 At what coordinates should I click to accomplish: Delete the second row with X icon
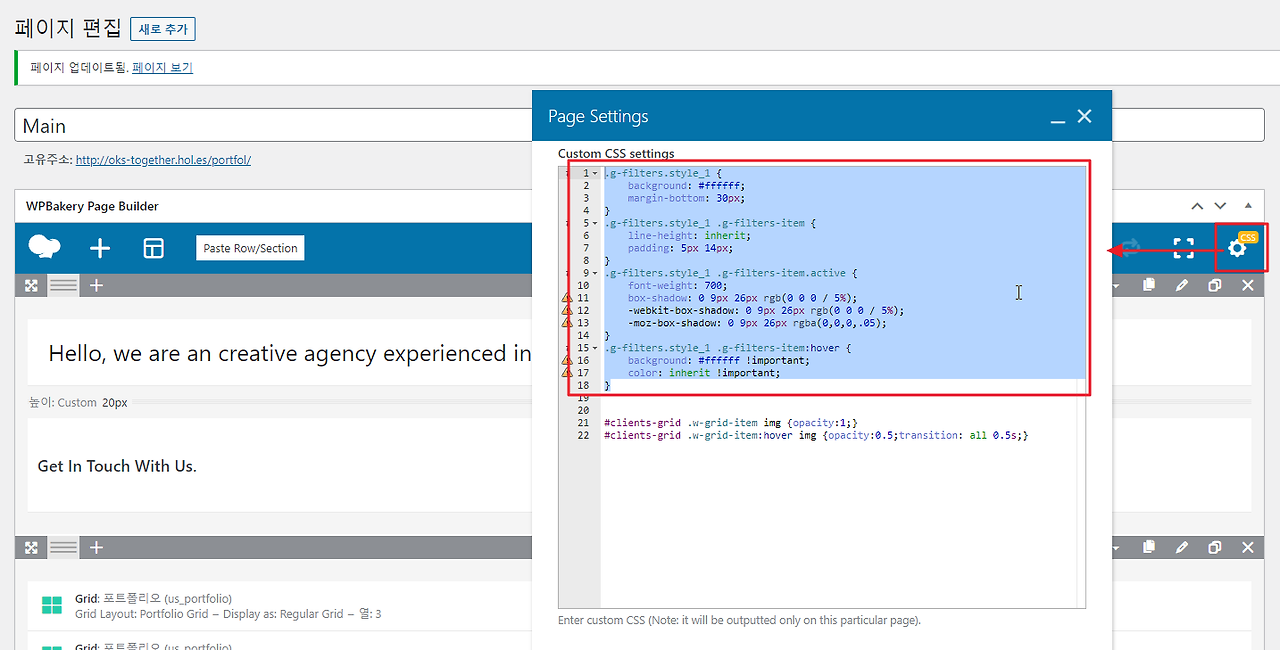tap(1248, 547)
